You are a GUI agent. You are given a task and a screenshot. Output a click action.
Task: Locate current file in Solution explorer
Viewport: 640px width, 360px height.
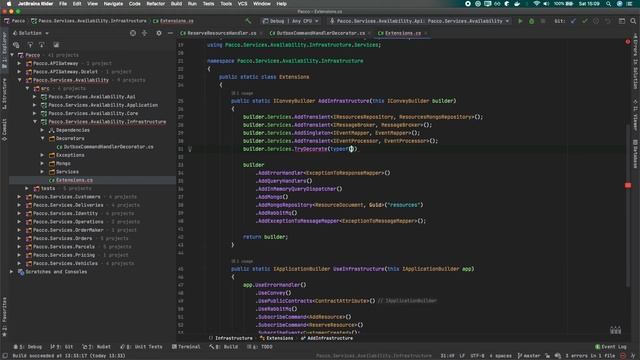click(133, 33)
